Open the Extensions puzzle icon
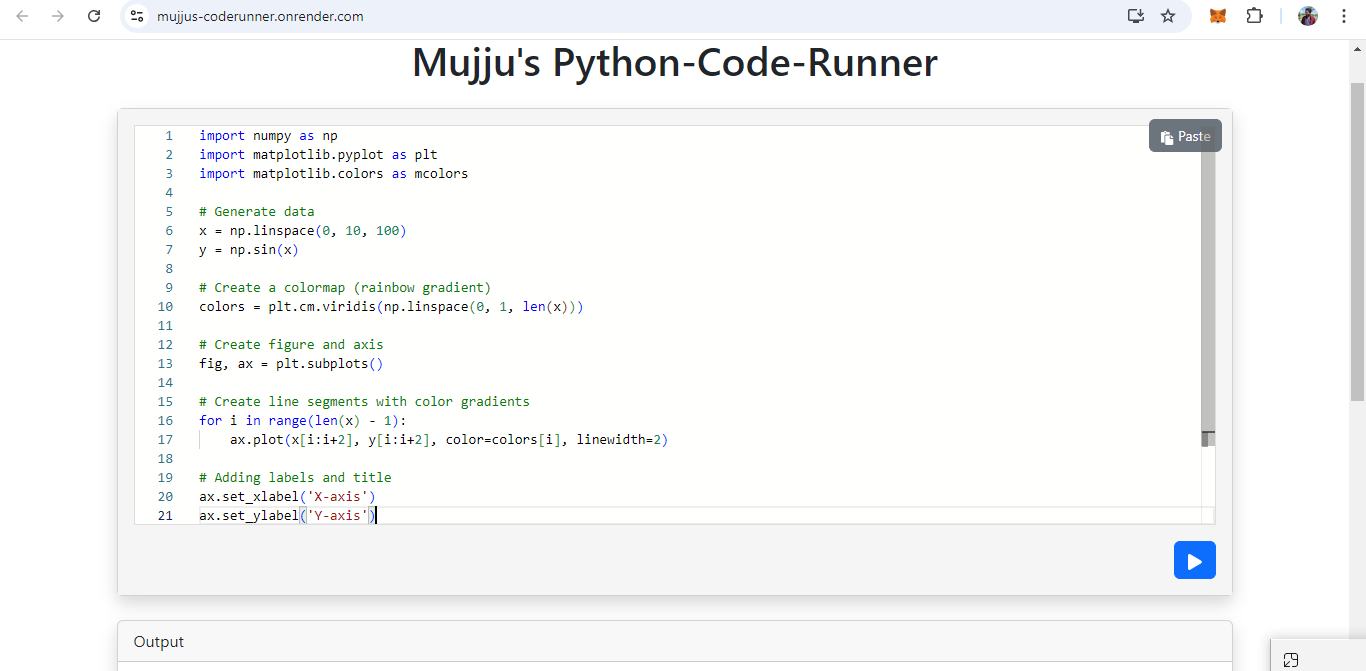 pos(1254,16)
